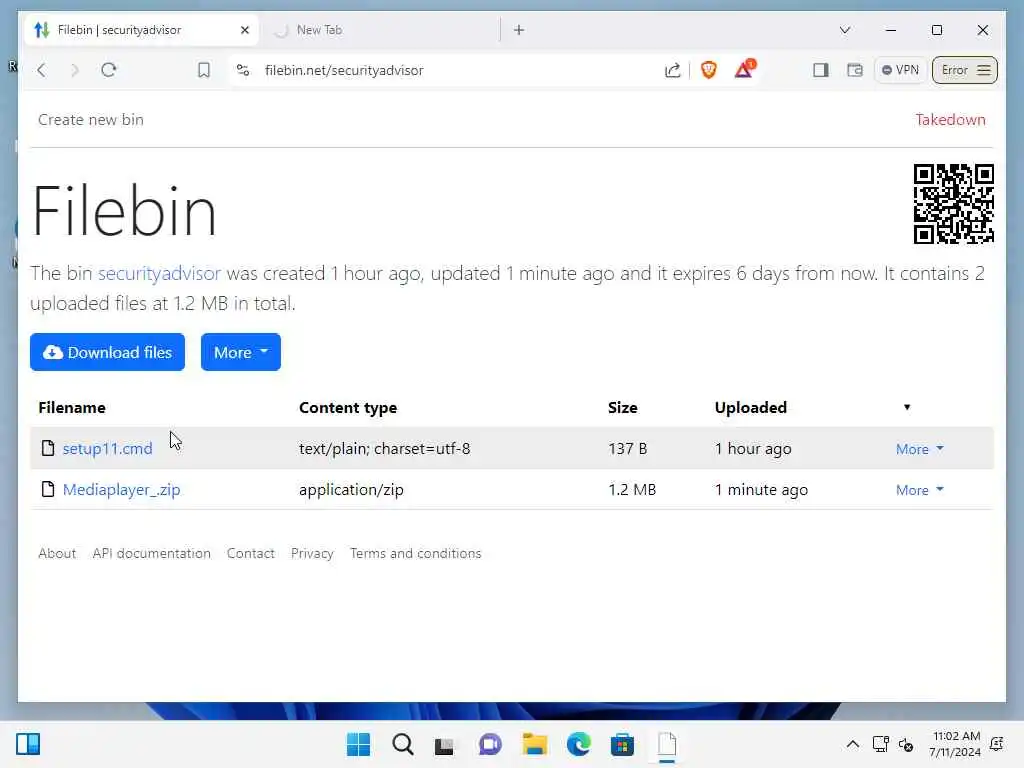The height and width of the screenshot is (768, 1024).
Task: Click the sort direction arrow in header
Action: 906,408
